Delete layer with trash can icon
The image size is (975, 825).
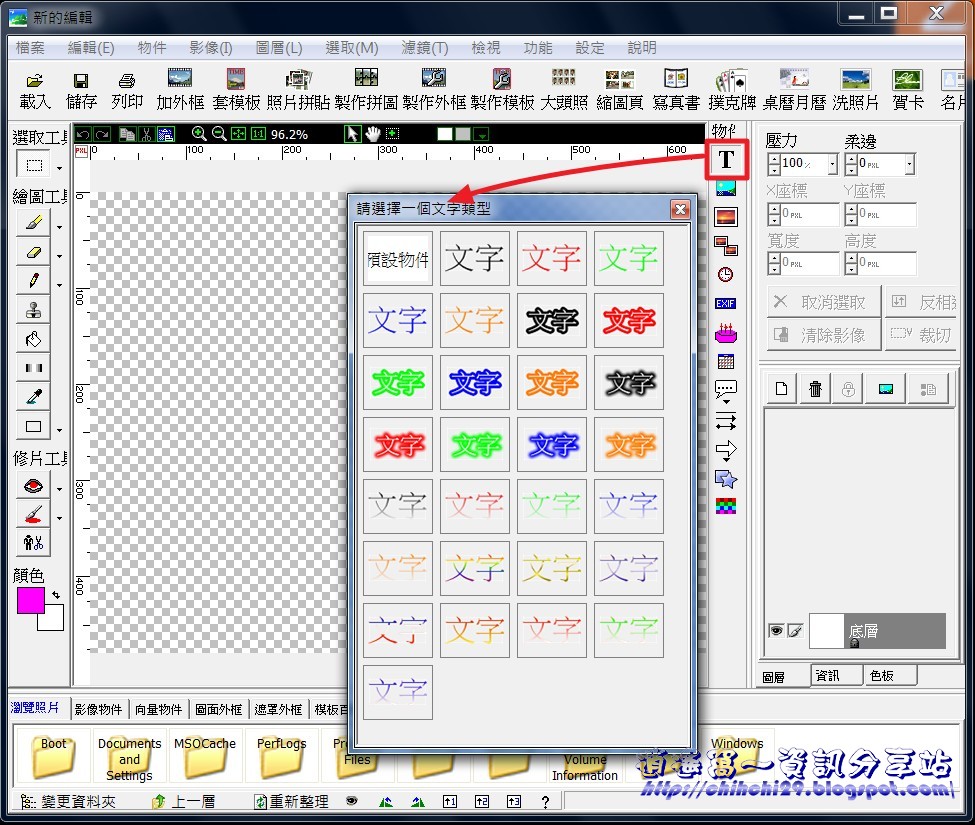(x=815, y=389)
